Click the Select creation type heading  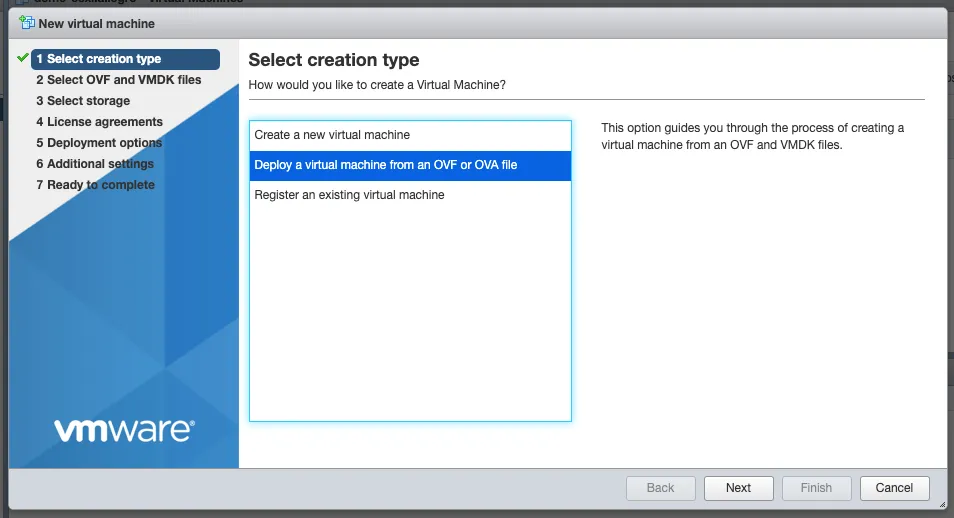(334, 61)
